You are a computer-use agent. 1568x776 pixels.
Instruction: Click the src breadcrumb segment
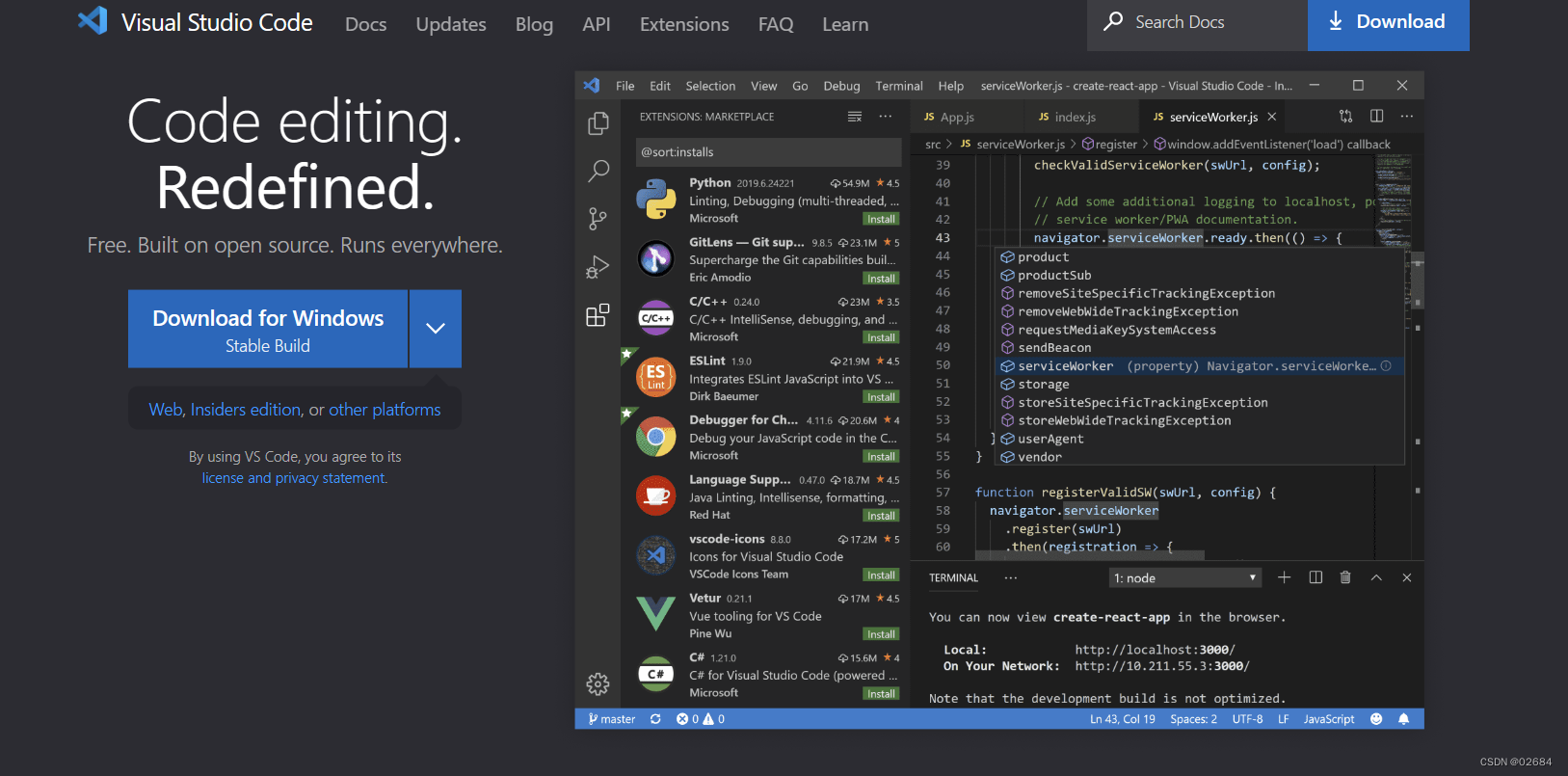click(x=933, y=145)
